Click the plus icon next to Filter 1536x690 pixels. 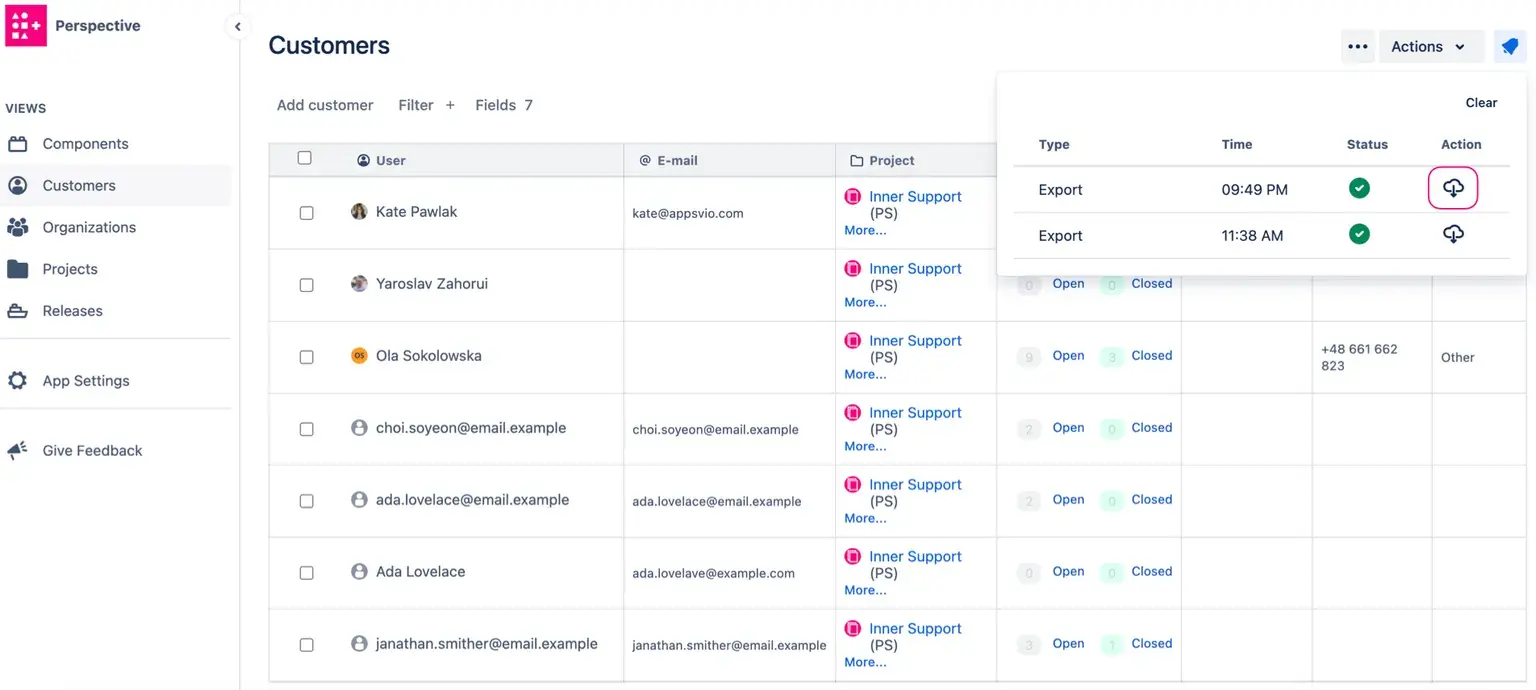(x=450, y=105)
